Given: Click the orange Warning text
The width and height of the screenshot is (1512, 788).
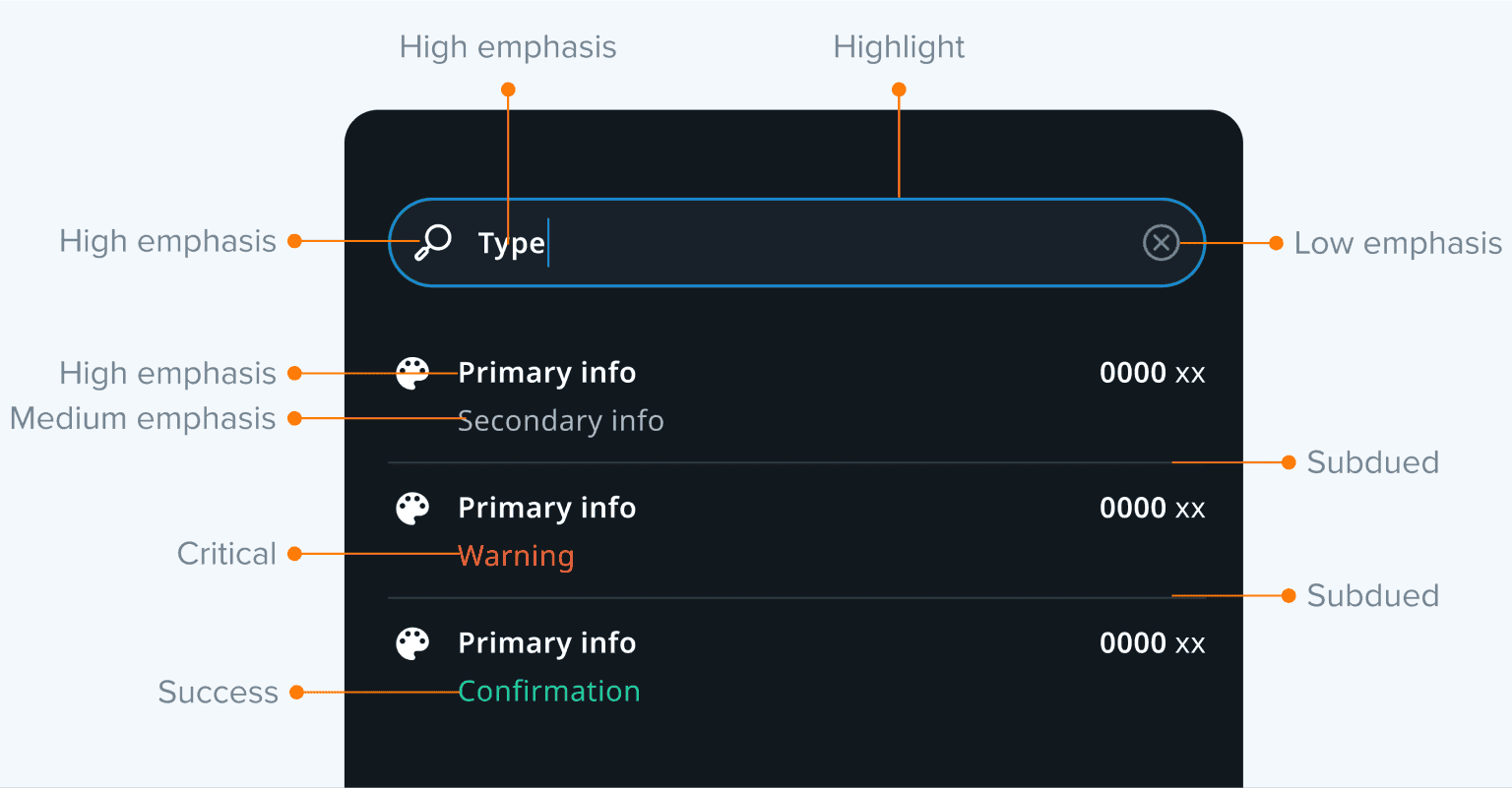Looking at the screenshot, I should tap(516, 556).
